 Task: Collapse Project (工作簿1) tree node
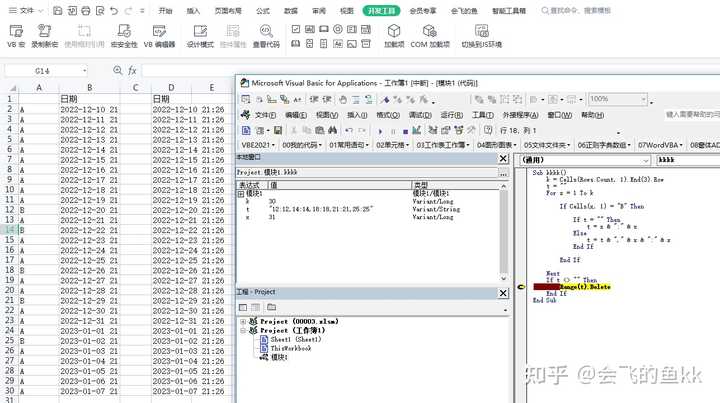243,330
